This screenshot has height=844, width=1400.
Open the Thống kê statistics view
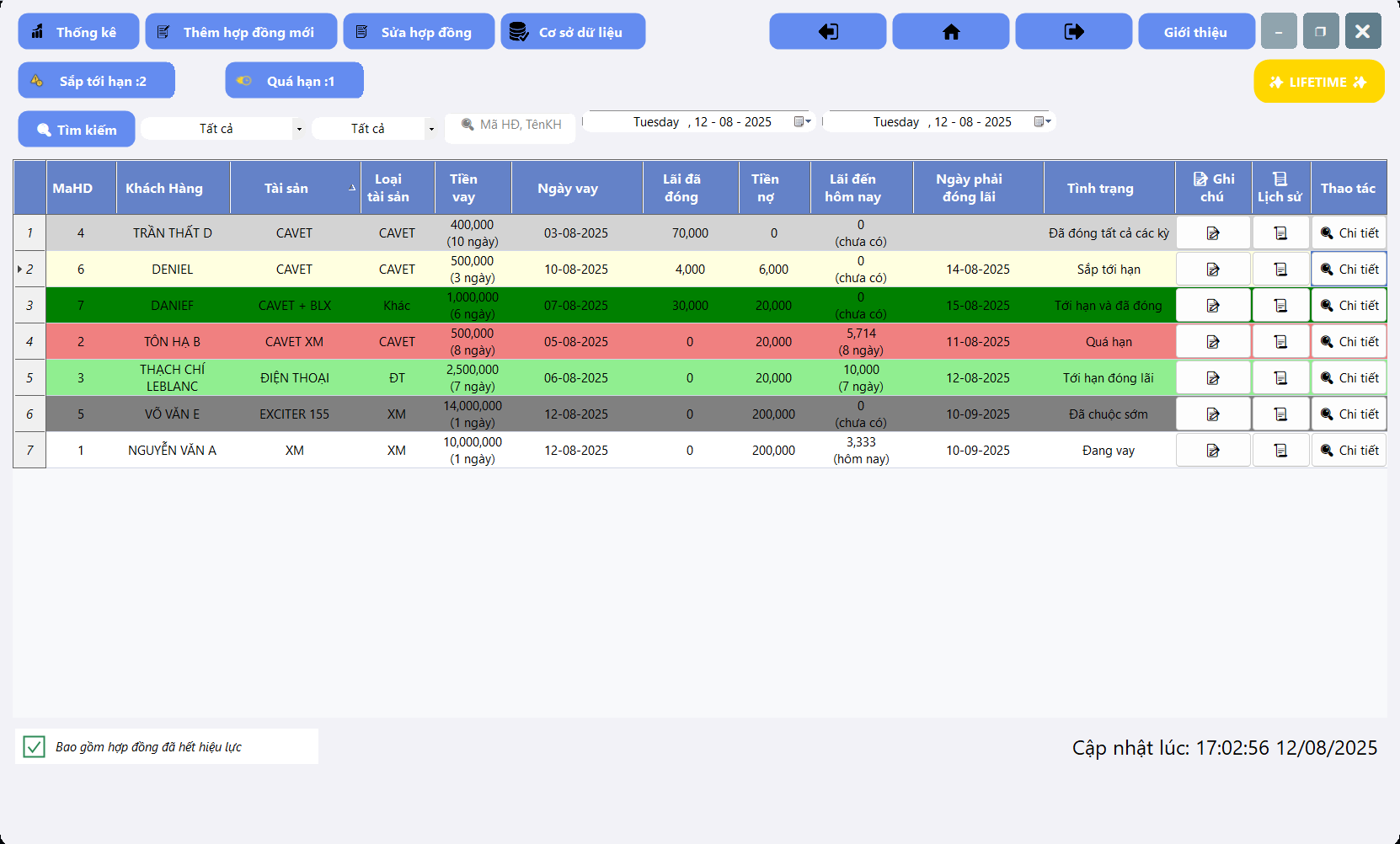click(x=78, y=32)
